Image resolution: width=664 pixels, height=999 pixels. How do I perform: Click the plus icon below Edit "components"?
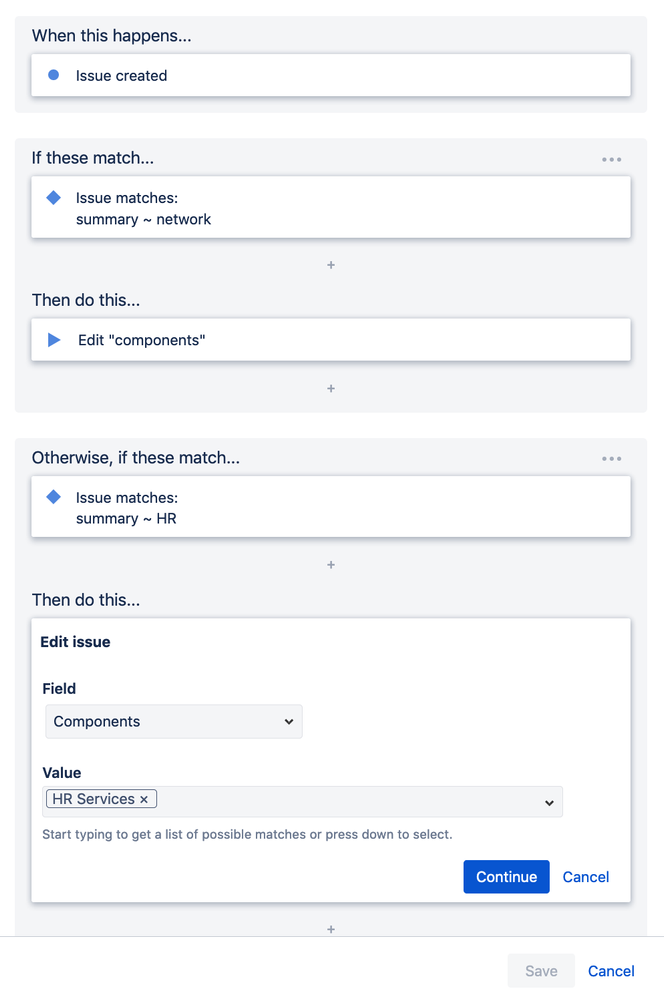pyautogui.click(x=330, y=388)
